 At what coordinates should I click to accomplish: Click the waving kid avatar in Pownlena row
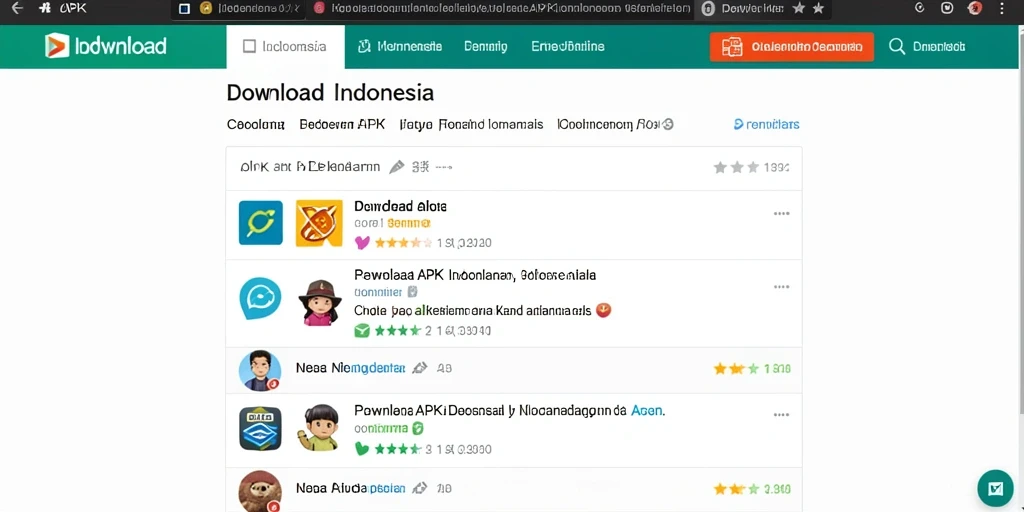pyautogui.click(x=319, y=428)
